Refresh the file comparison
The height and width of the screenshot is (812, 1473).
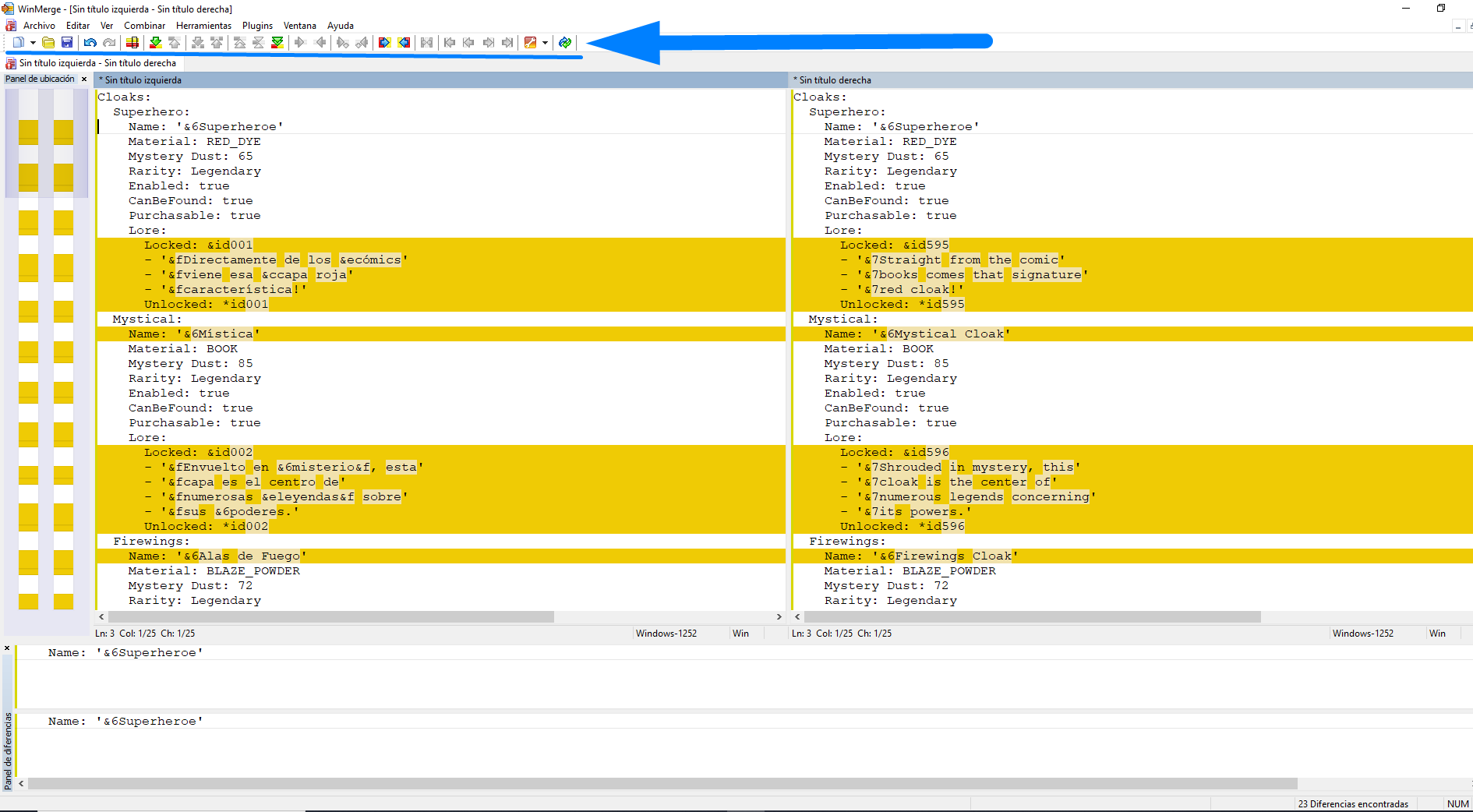[x=566, y=43]
